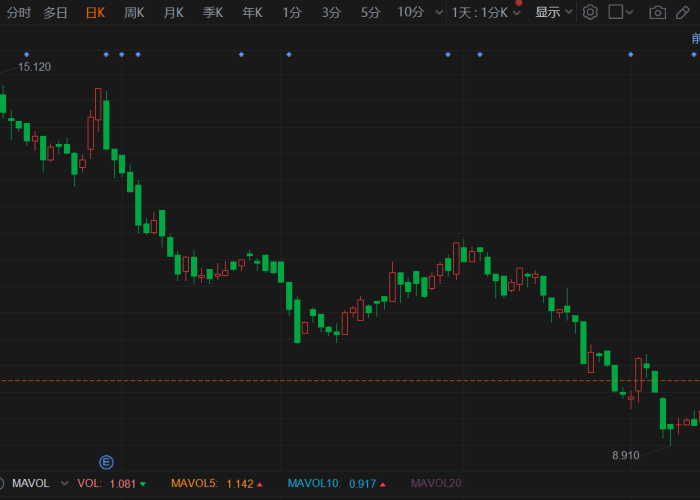Choose the 5分 period
Image resolution: width=700 pixels, height=500 pixels.
[371, 13]
